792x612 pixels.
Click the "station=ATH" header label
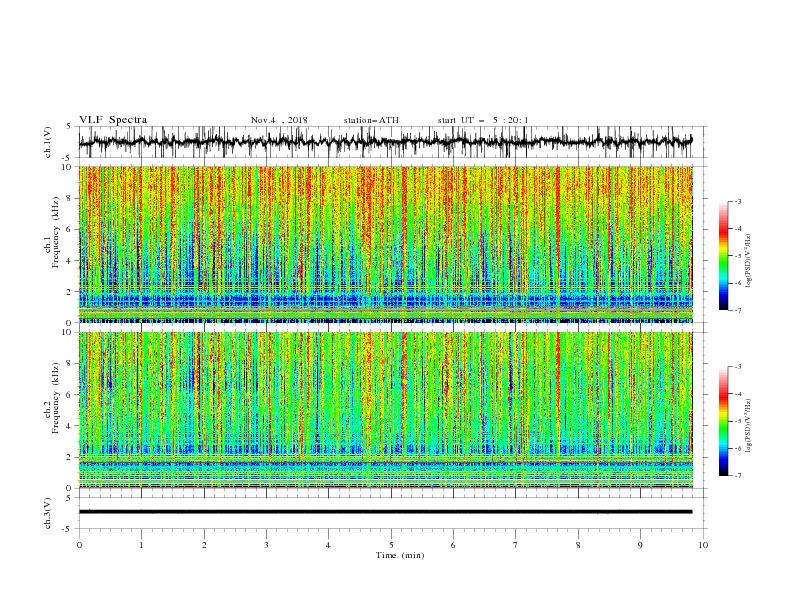(x=371, y=120)
